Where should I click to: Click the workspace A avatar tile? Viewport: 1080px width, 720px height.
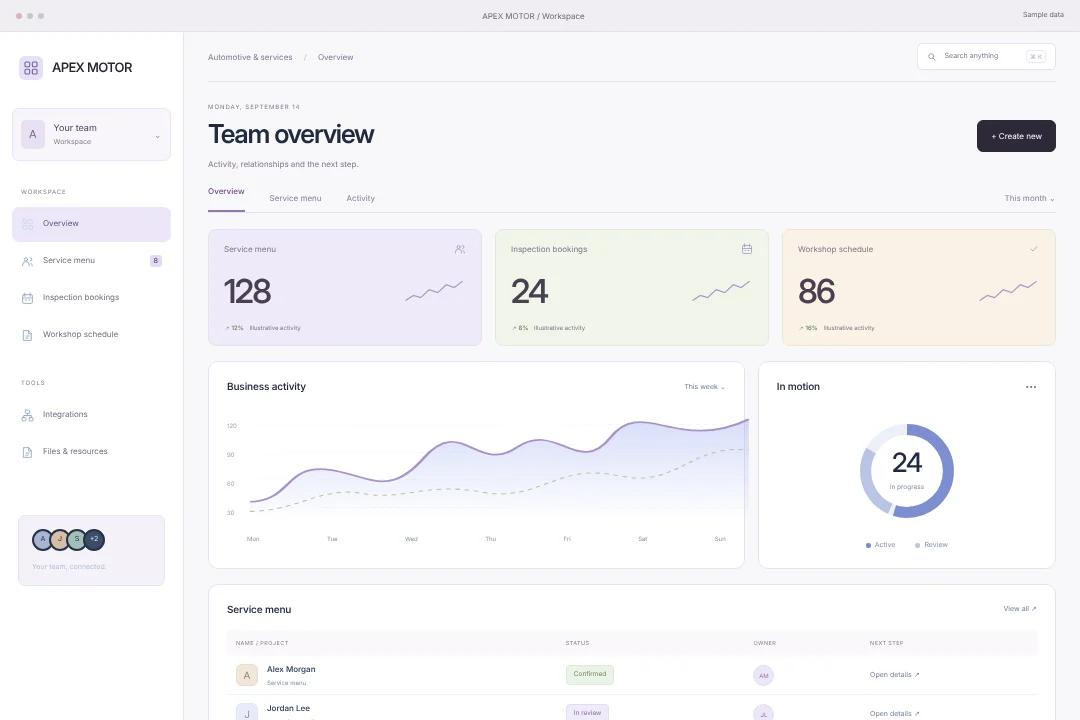click(32, 134)
